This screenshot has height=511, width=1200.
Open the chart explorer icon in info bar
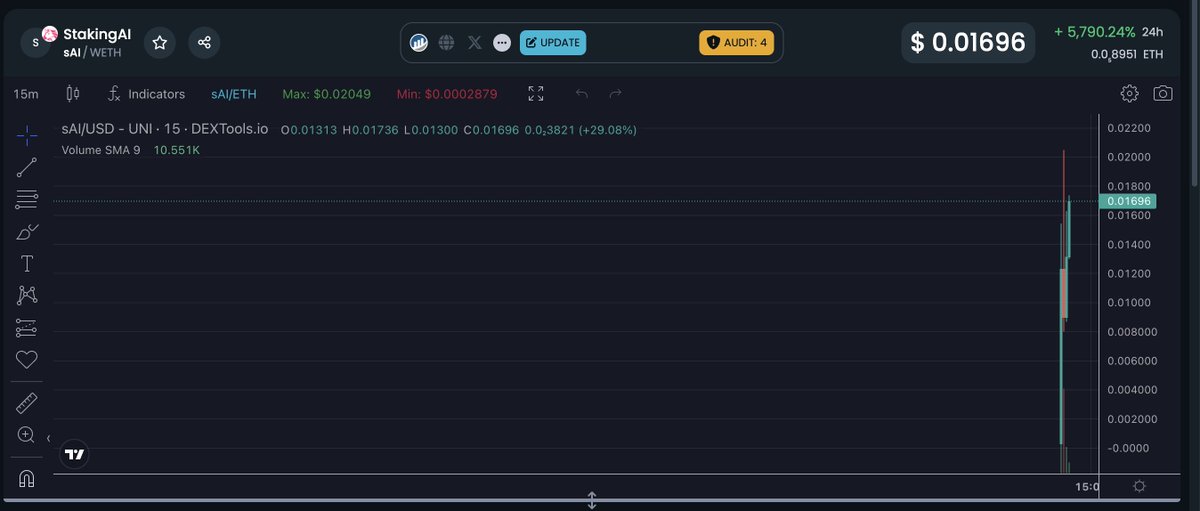(x=419, y=43)
